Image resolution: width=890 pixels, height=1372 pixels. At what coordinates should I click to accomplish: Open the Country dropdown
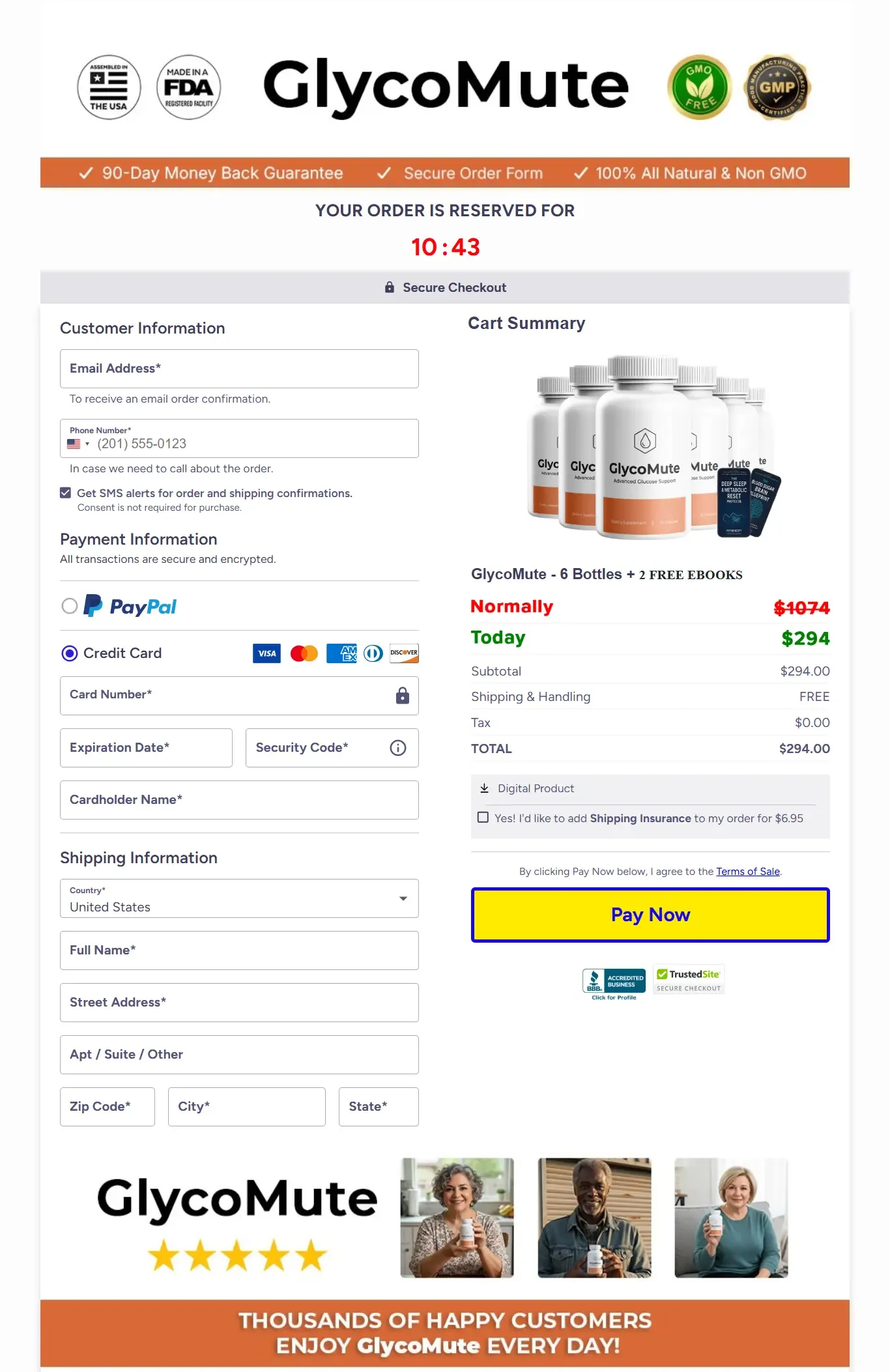pos(403,898)
